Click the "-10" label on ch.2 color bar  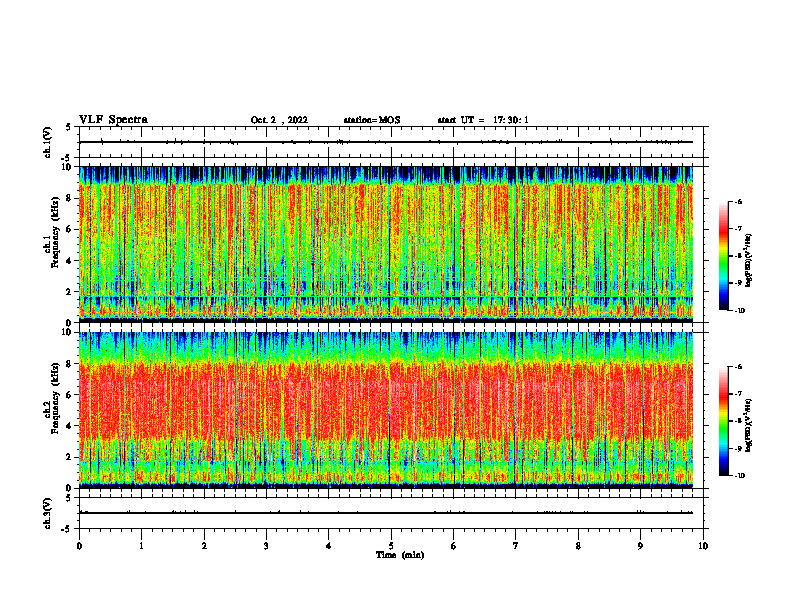click(x=740, y=476)
